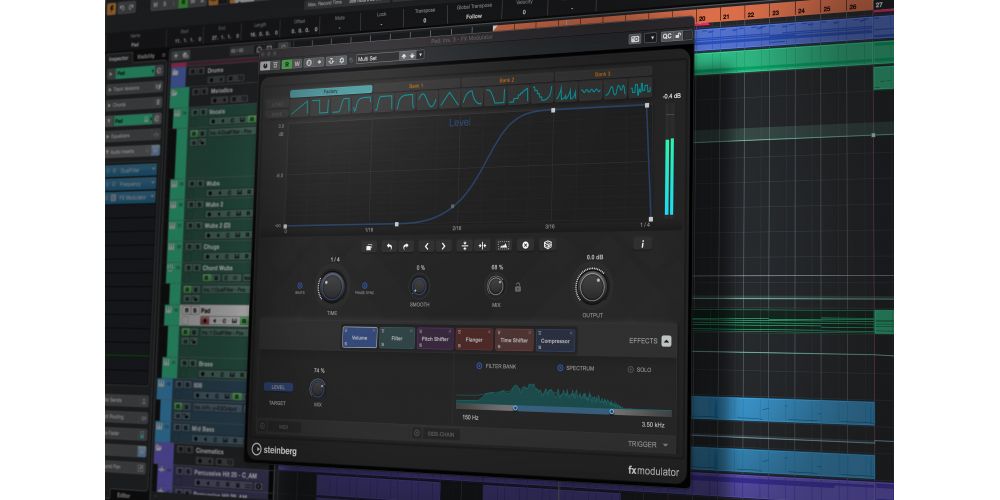Click the horizontal mirror curve icon
1000x500 pixels.
(x=482, y=246)
